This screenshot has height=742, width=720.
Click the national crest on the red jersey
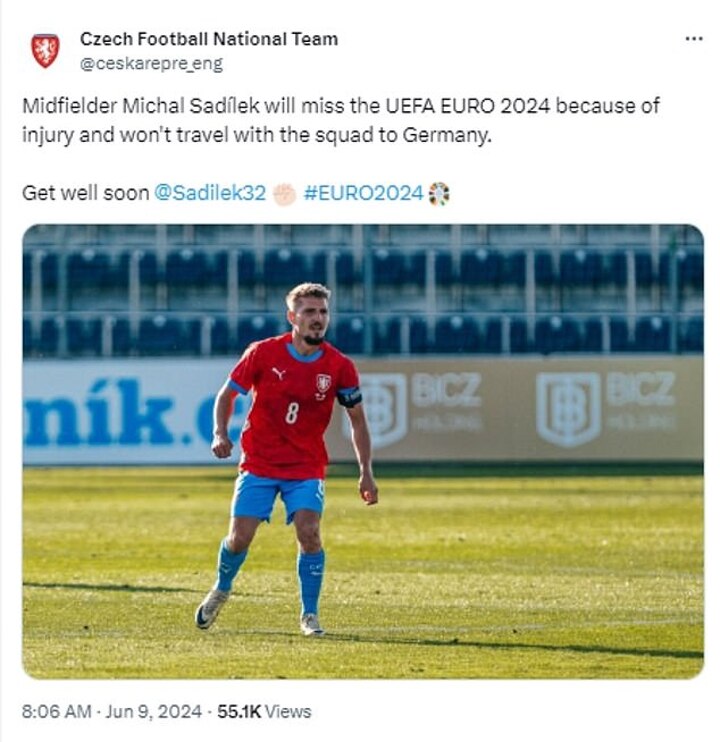point(323,383)
